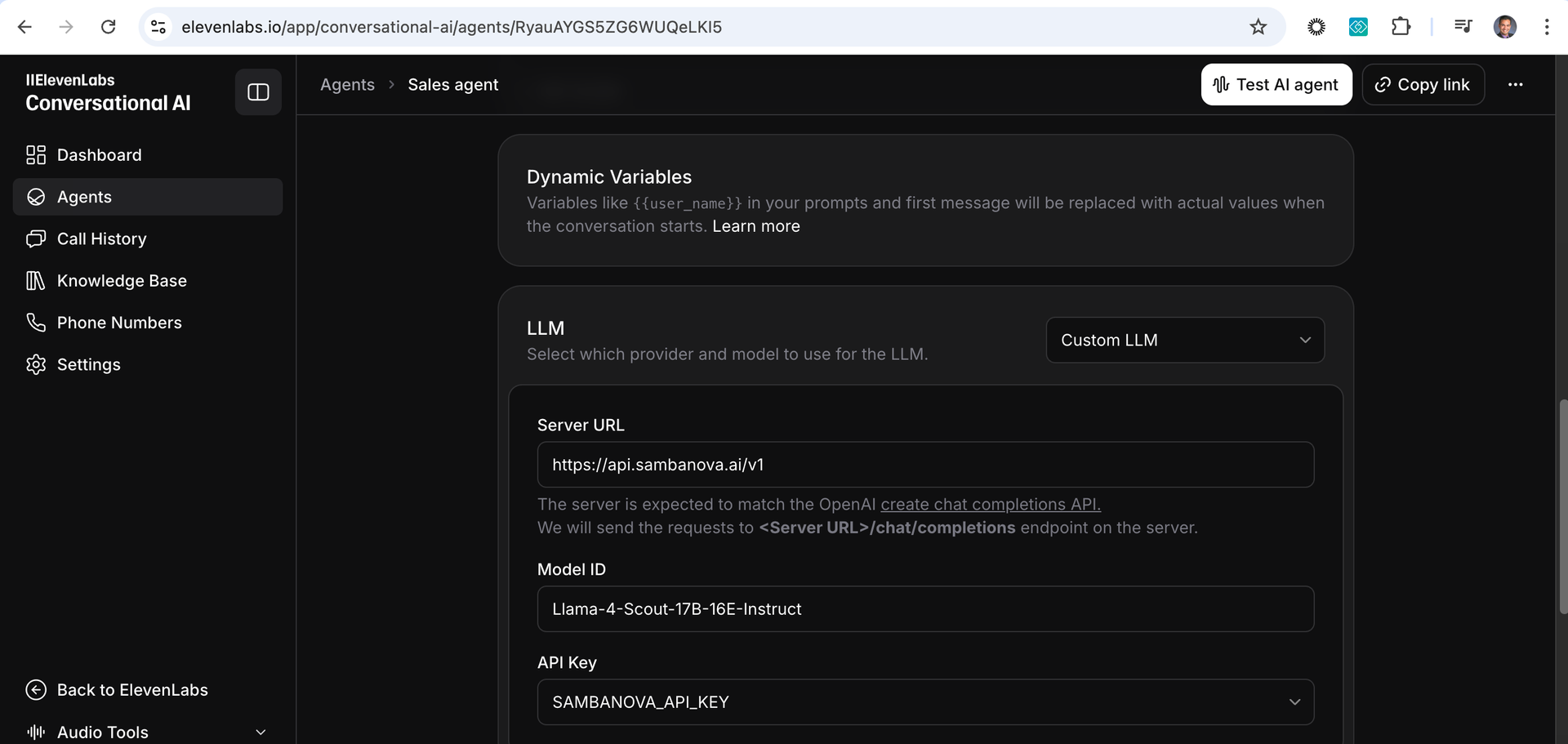Open Settings gear in sidebar
Viewport: 1568px width, 744px height.
click(36, 364)
